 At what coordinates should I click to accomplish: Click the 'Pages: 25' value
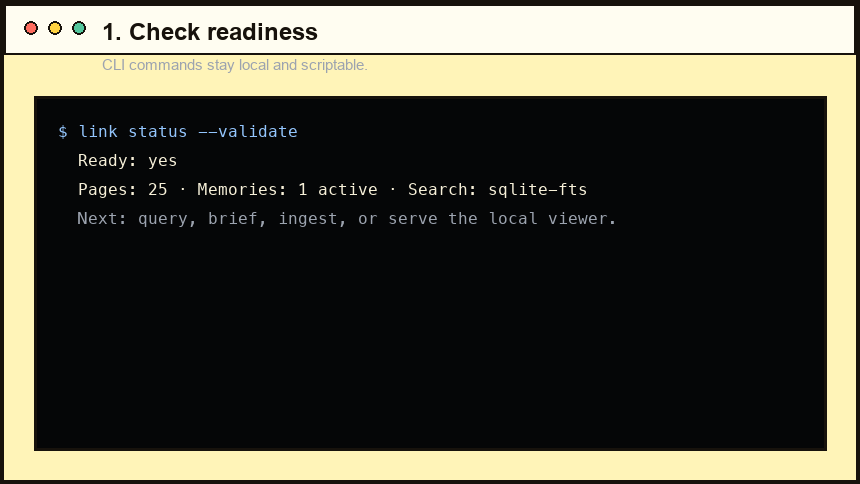pos(122,190)
